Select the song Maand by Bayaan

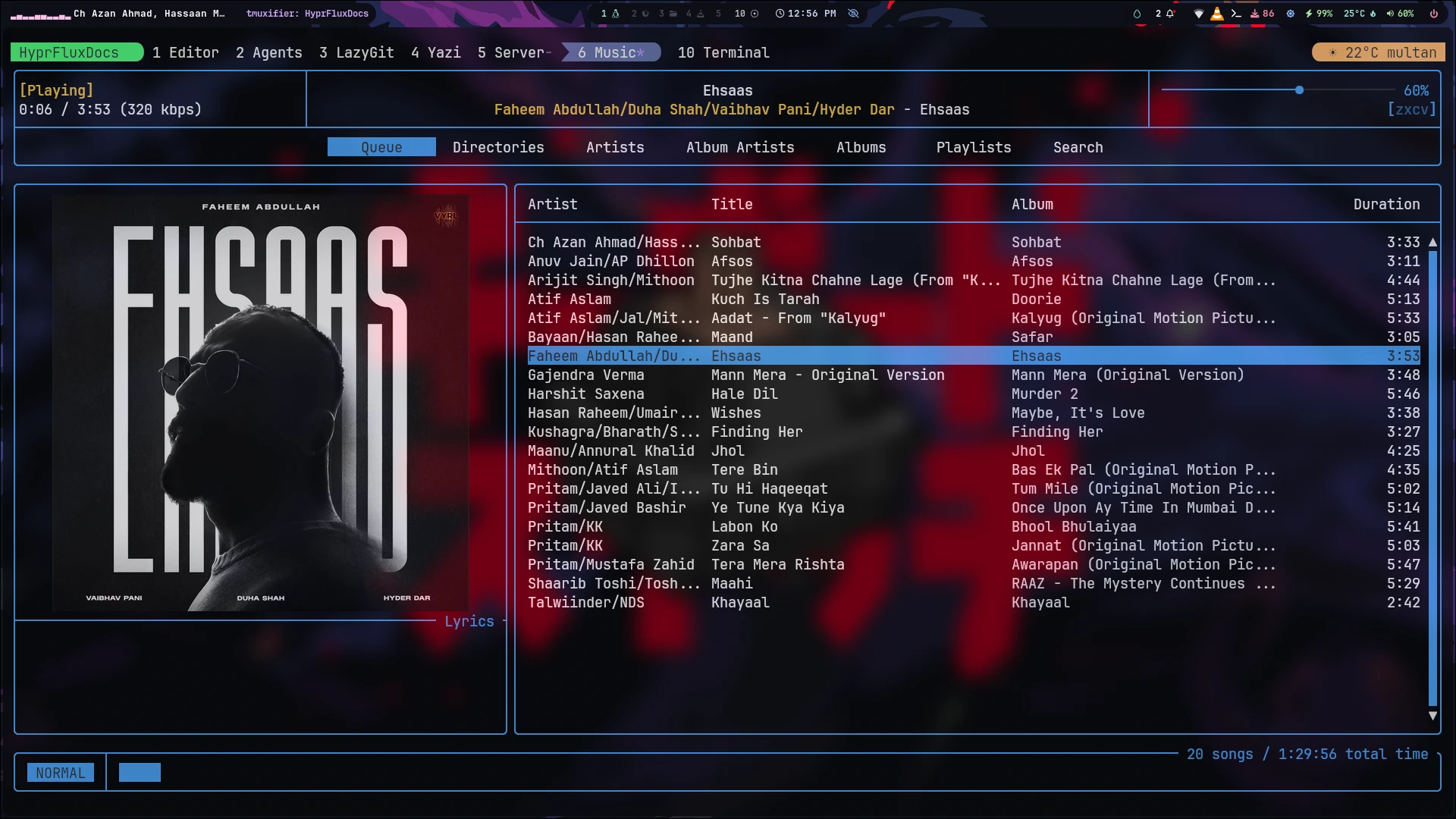coord(974,337)
